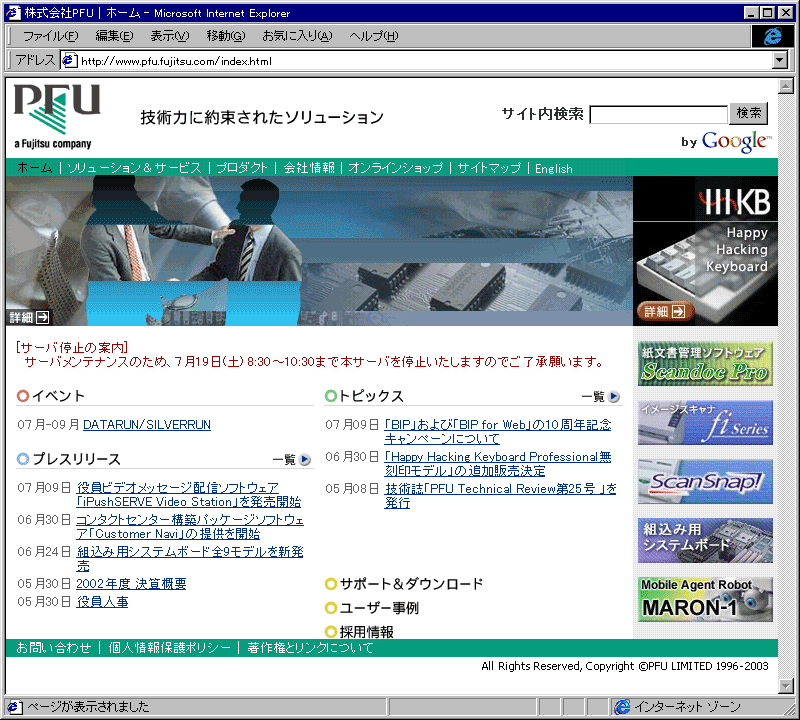Open the お気に入り menu
This screenshot has height=720, width=800.
(297, 36)
